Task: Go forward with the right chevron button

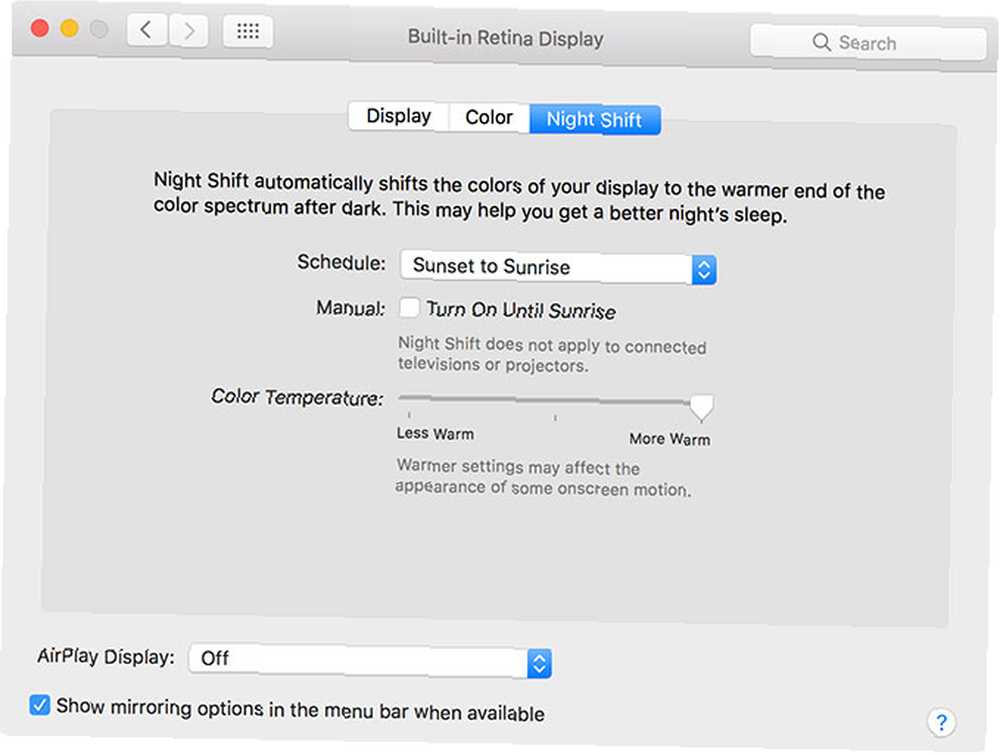Action: pyautogui.click(x=189, y=30)
